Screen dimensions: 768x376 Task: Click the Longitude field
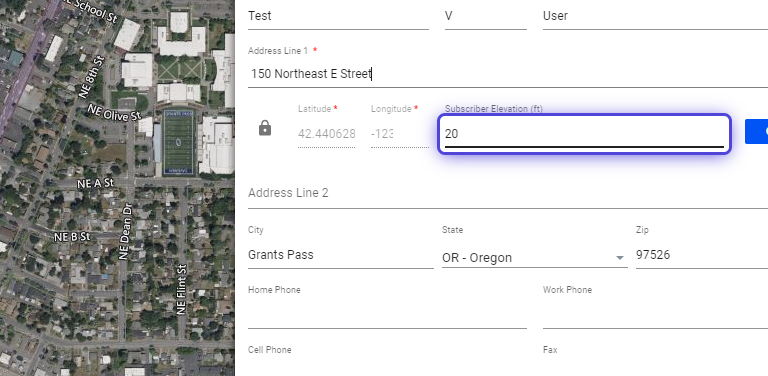(x=400, y=134)
